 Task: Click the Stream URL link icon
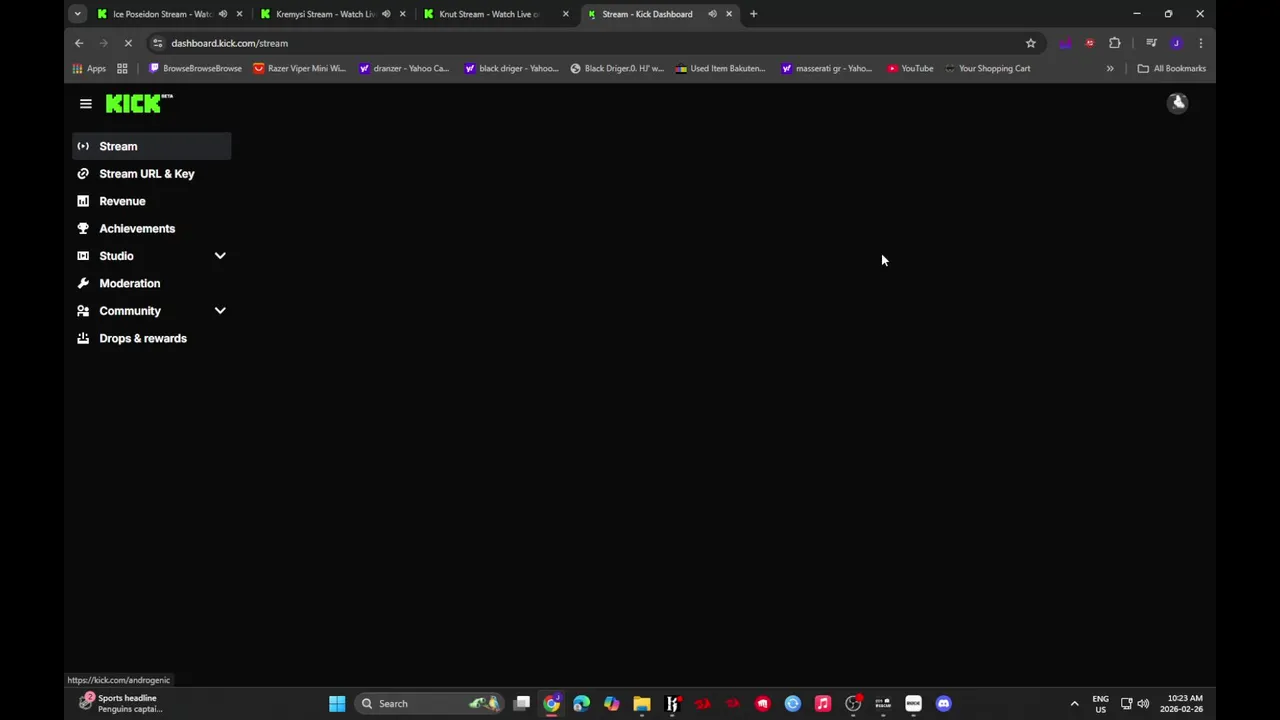point(83,174)
